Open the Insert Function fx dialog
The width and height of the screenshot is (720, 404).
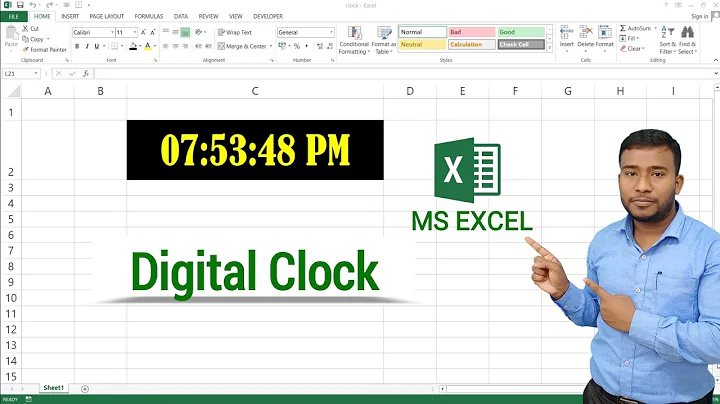pos(86,73)
